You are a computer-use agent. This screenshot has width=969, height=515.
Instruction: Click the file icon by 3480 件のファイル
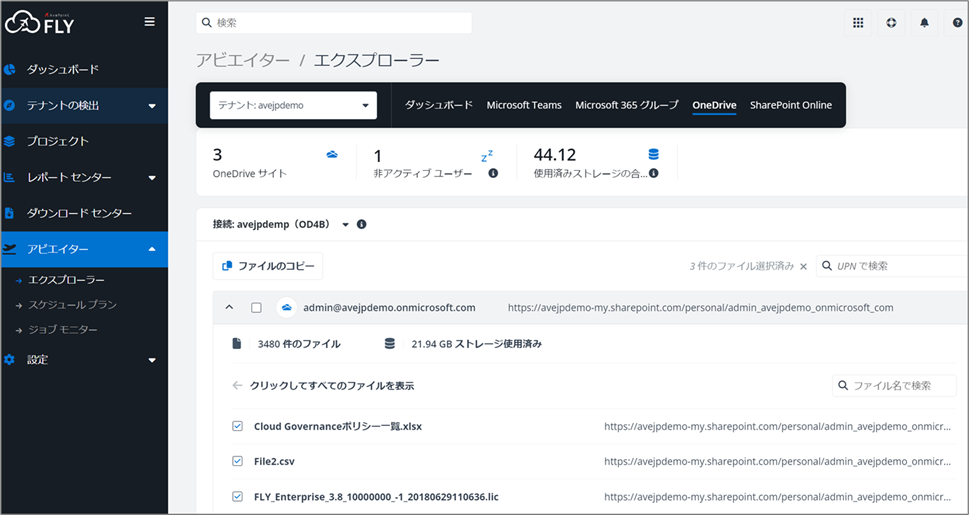pyautogui.click(x=237, y=344)
